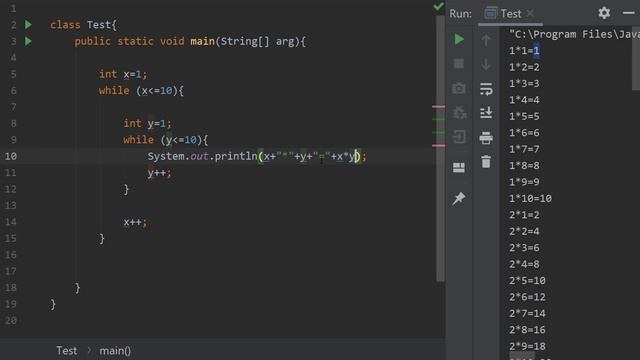Image resolution: width=640 pixels, height=360 pixels.
Task: Click on the System.out.println statement
Action: coord(257,156)
